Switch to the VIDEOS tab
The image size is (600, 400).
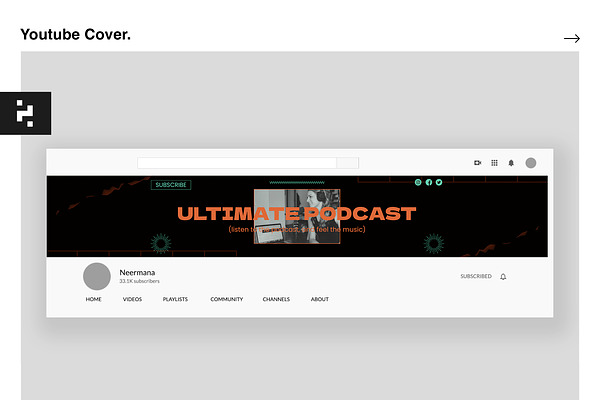click(x=132, y=299)
